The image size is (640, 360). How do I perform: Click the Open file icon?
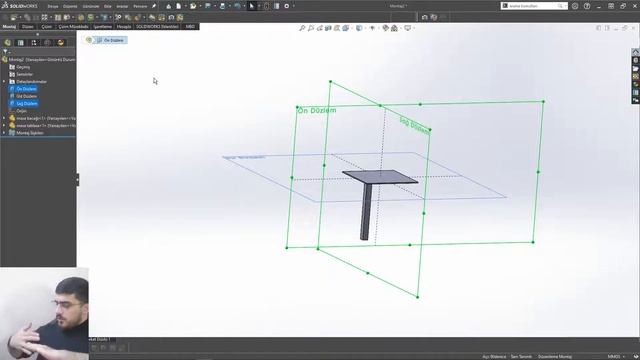coord(193,6)
